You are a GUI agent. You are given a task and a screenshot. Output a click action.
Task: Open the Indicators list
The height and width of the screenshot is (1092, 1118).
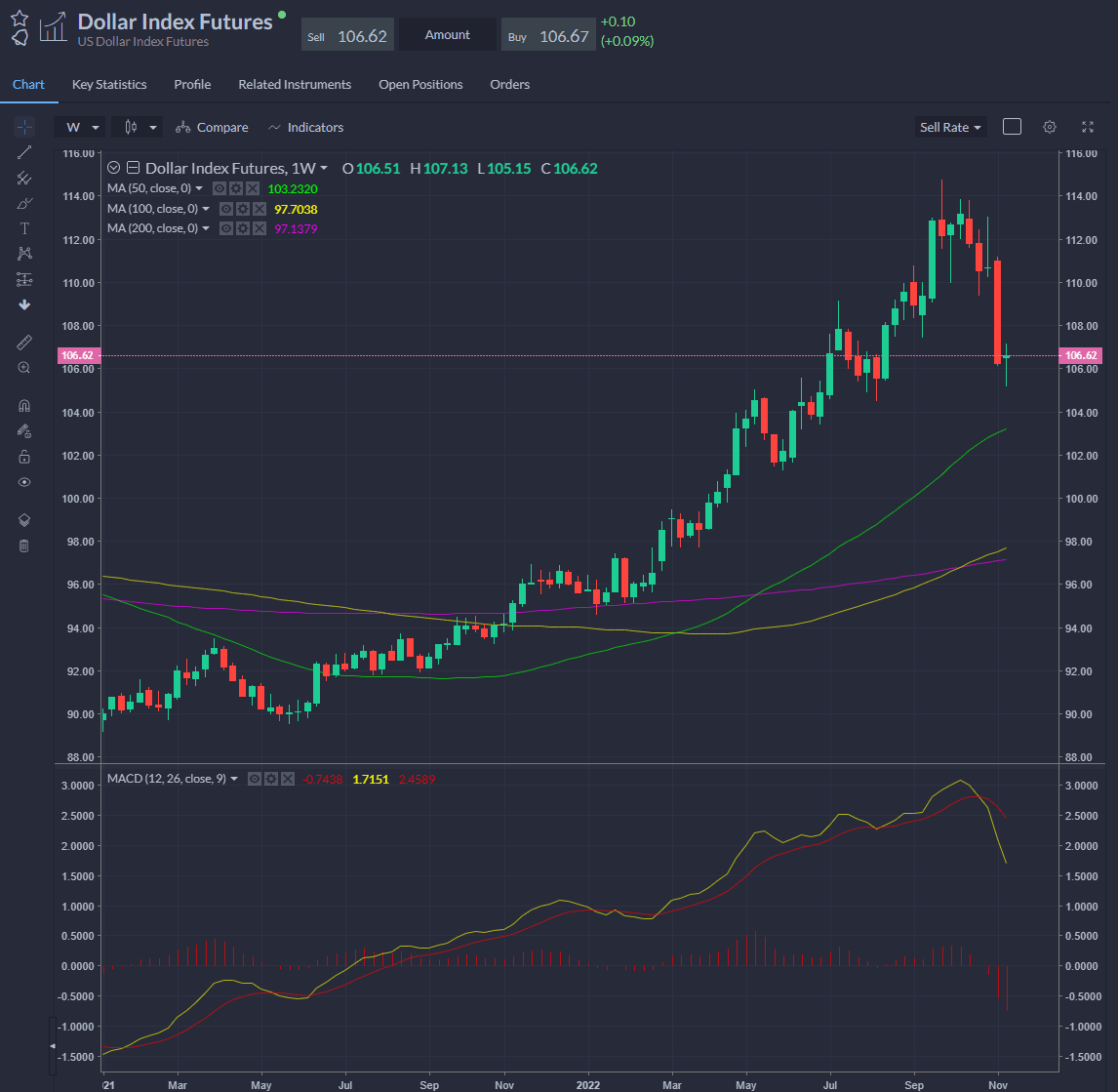[x=306, y=127]
